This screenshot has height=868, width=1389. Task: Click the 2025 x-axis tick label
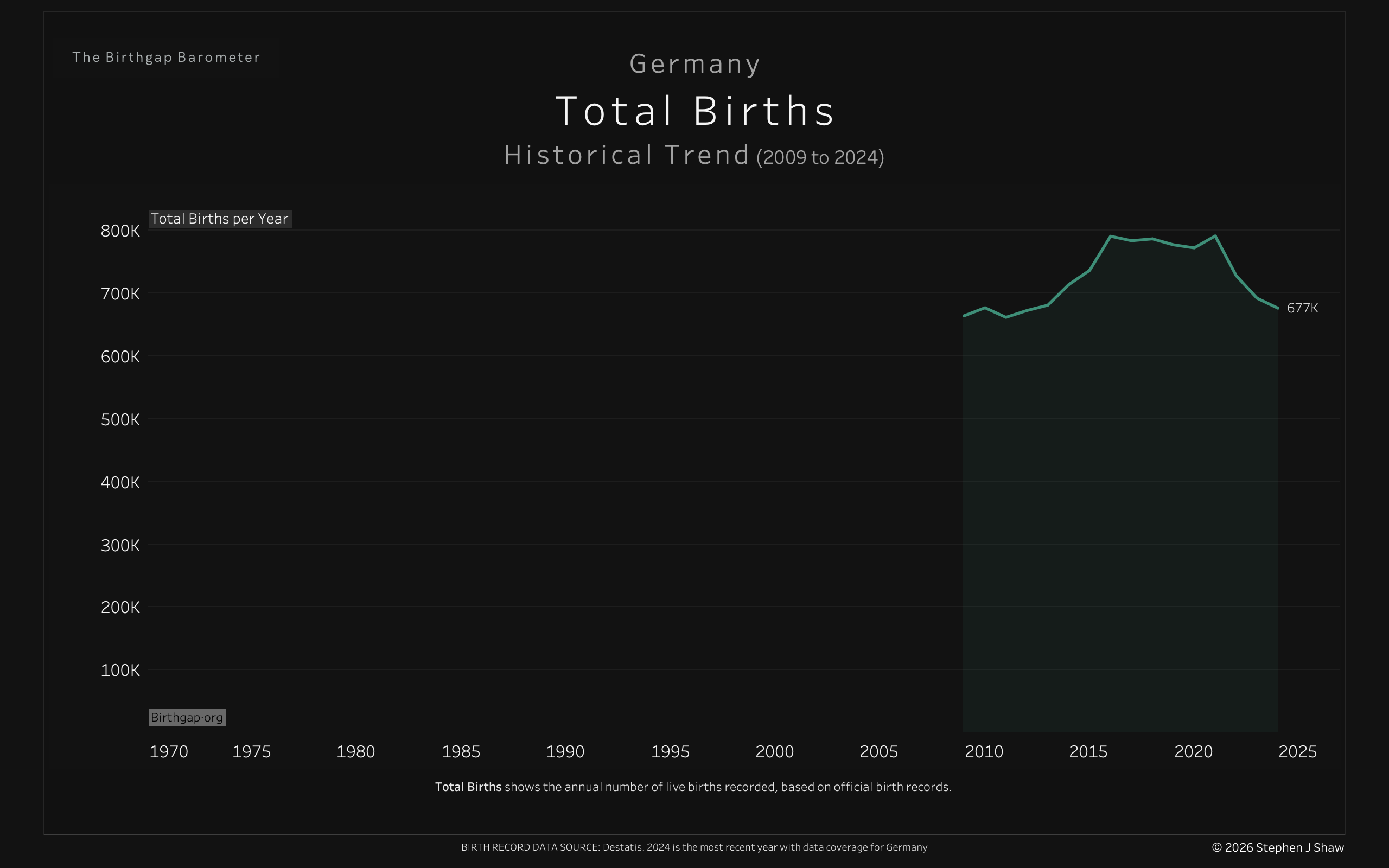coord(1297,751)
